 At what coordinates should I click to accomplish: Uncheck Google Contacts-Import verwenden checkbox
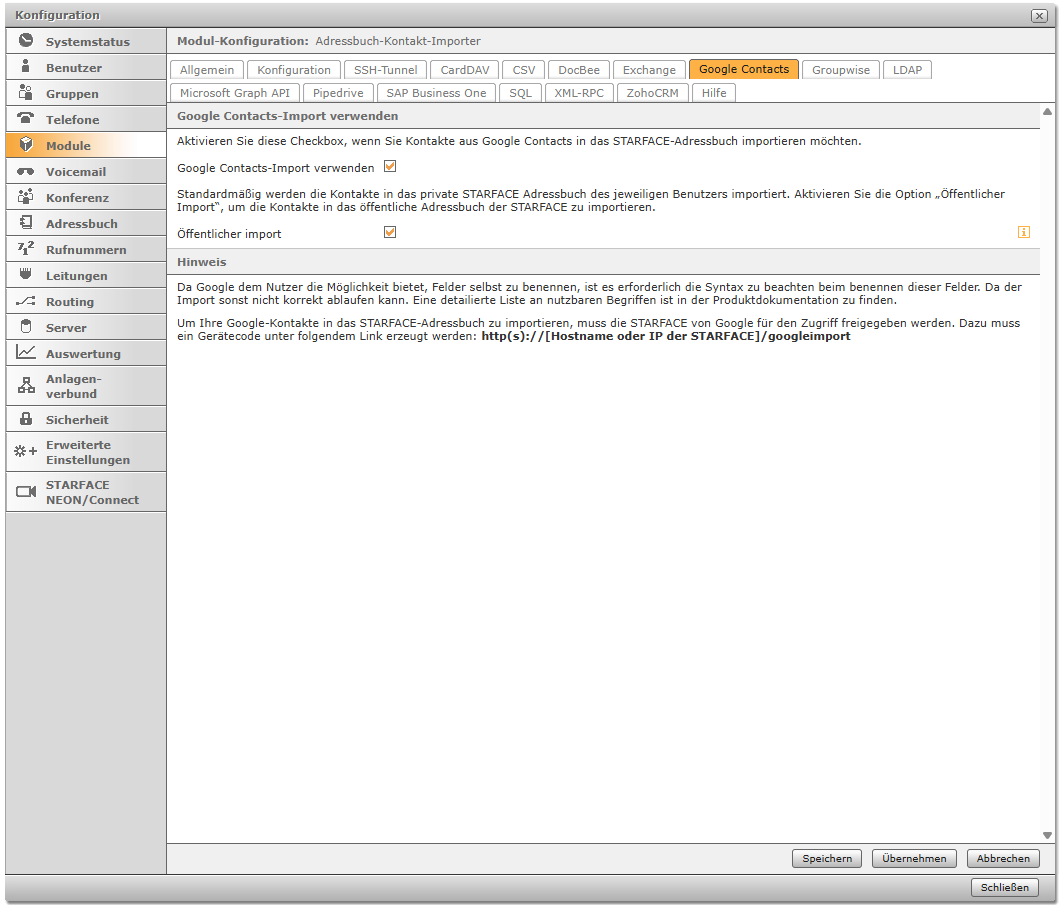click(x=390, y=167)
